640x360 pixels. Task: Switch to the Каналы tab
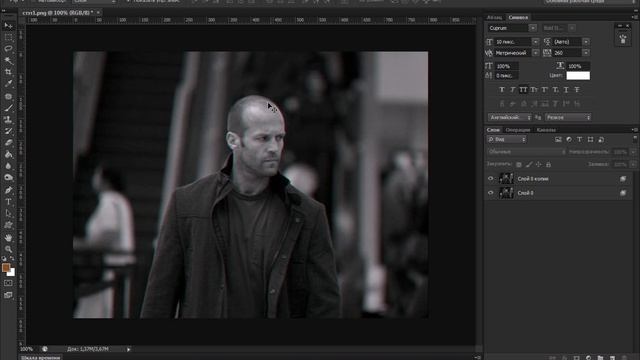pos(546,130)
